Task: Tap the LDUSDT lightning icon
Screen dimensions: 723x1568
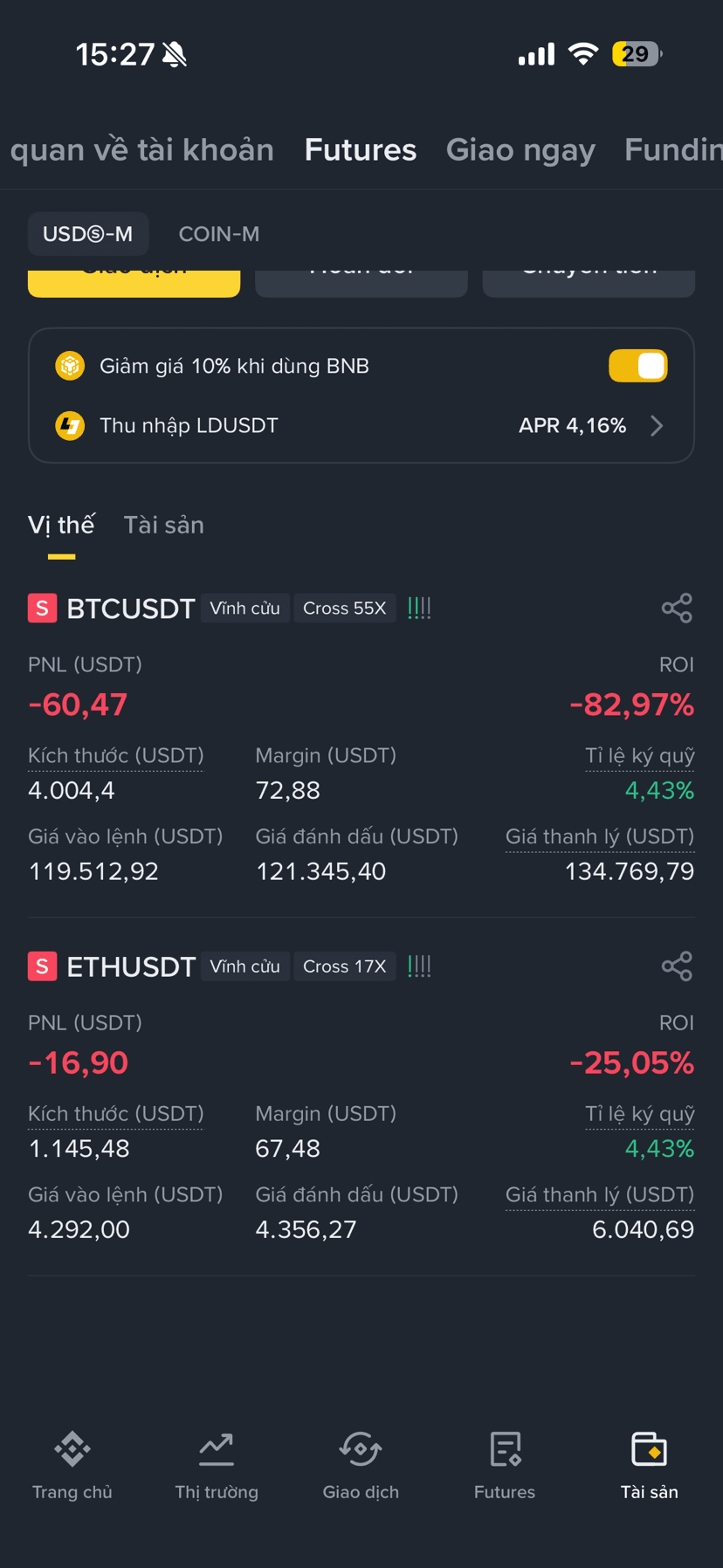Action: (x=70, y=425)
